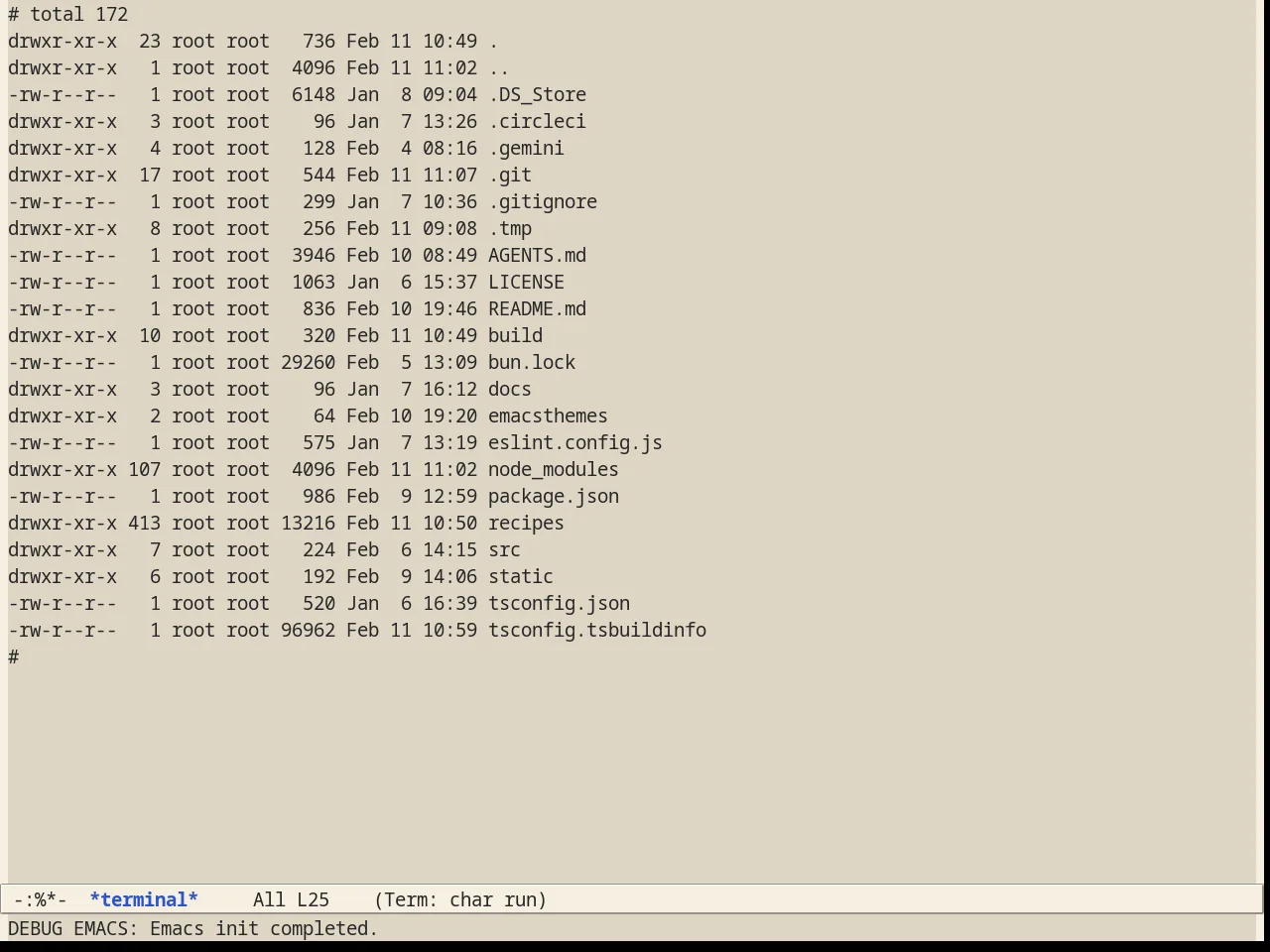Click the 14:15 timestamp on src row
1270x952 pixels.
(x=449, y=549)
